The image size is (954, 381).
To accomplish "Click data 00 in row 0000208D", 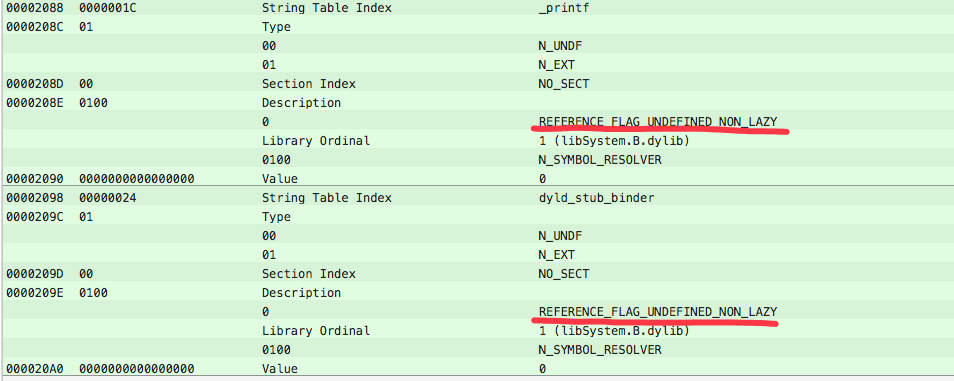I will (x=86, y=84).
